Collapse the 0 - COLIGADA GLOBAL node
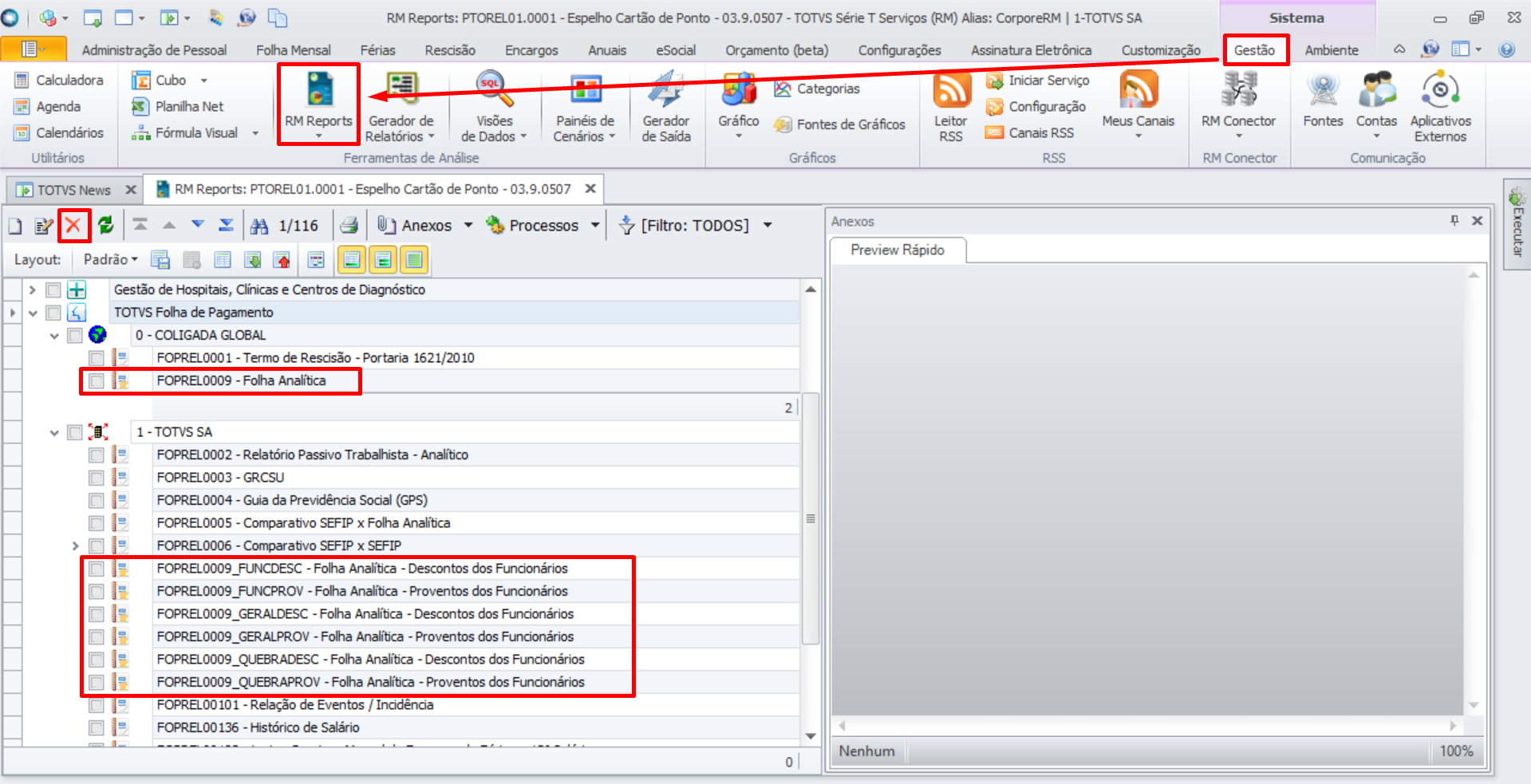Screen dimensions: 1531x784 [54, 336]
